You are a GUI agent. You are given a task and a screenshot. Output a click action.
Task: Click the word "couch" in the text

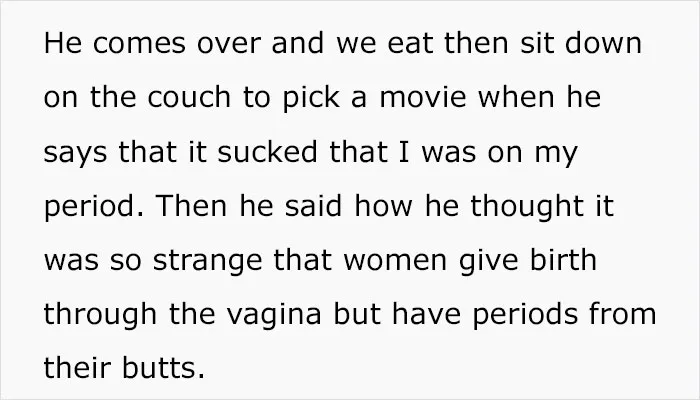(188, 97)
